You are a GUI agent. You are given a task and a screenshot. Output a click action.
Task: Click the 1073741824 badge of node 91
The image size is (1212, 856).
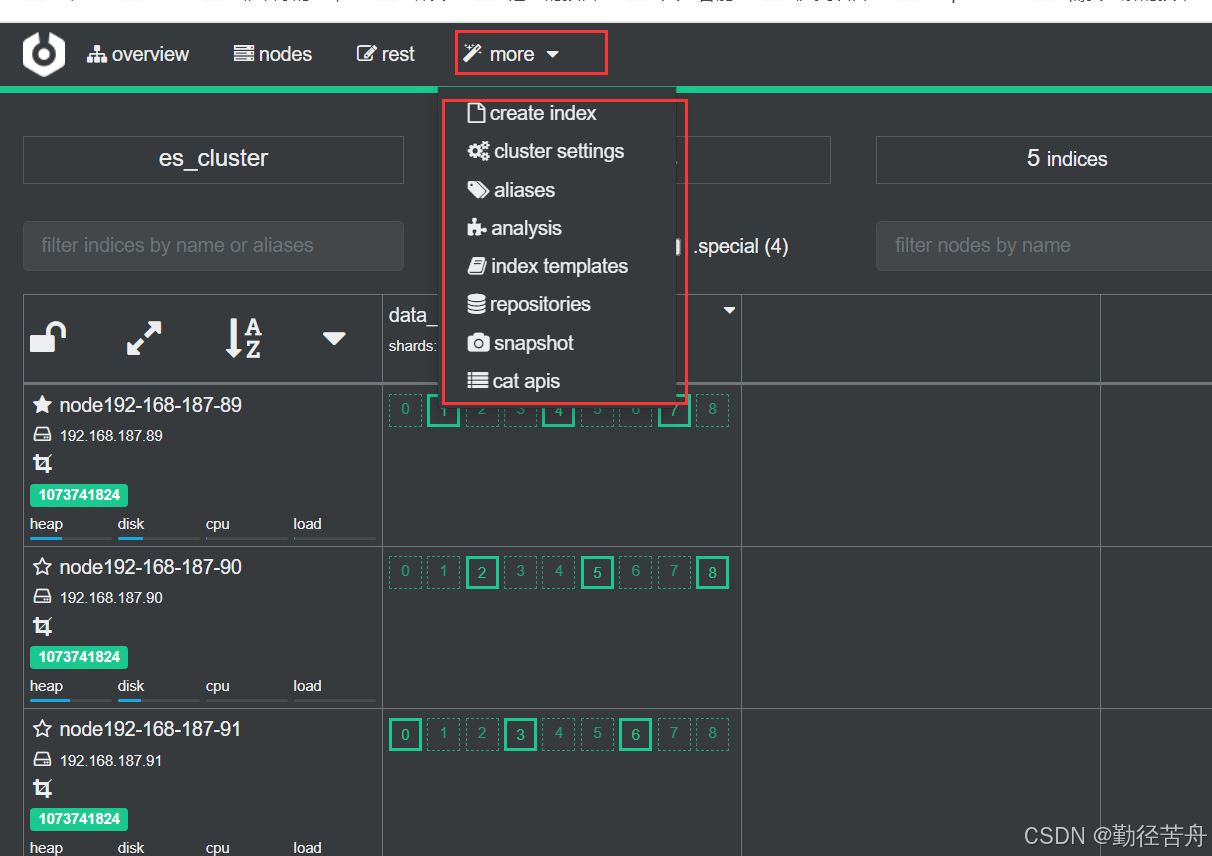(79, 819)
